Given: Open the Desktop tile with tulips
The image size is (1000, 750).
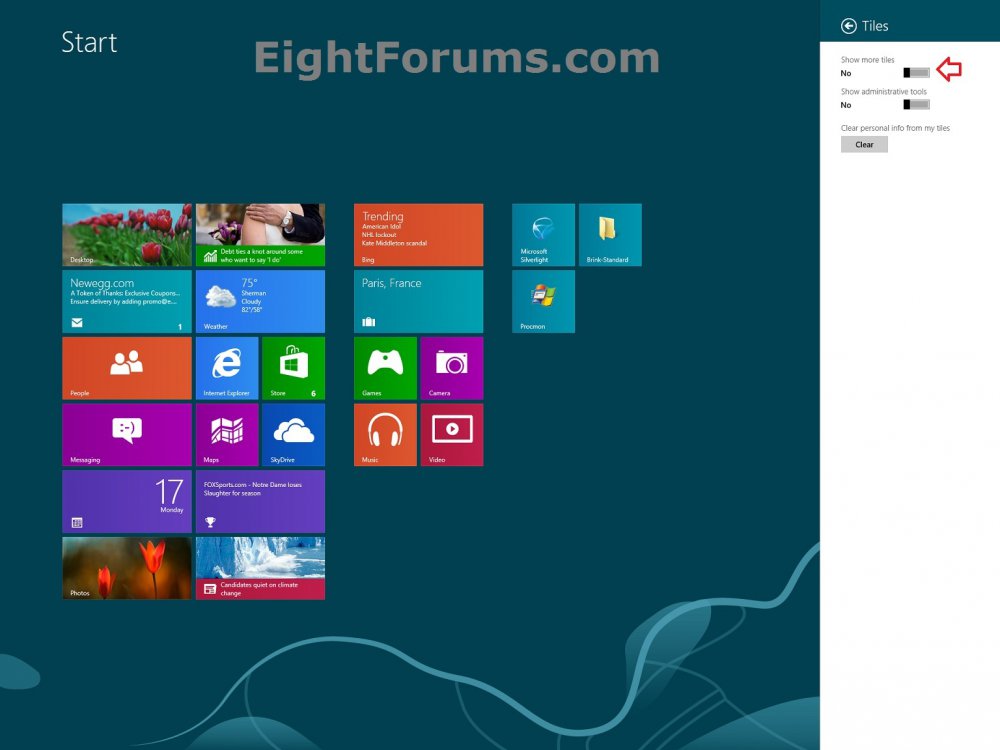Looking at the screenshot, I should (127, 235).
